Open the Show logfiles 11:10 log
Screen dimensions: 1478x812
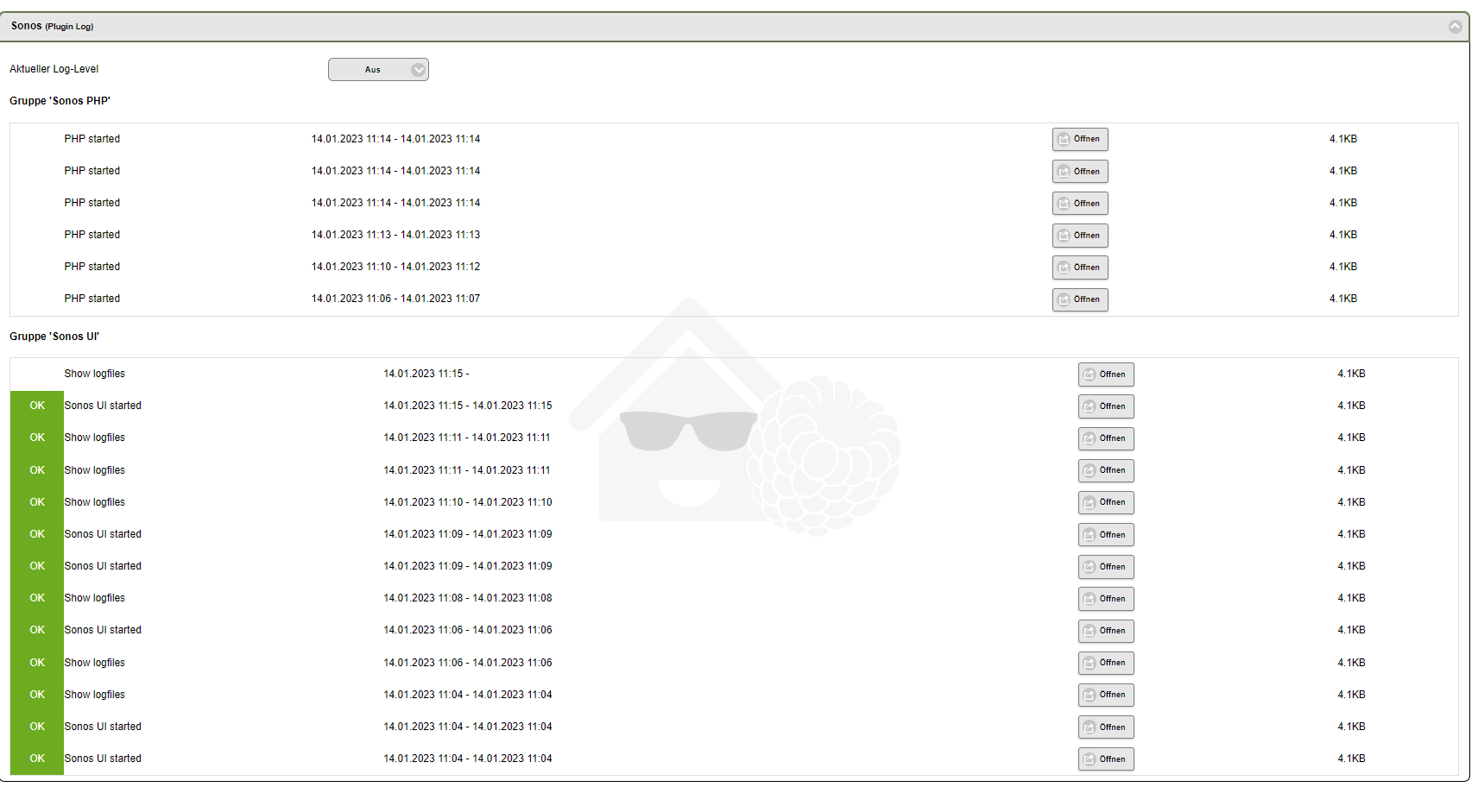click(x=1106, y=502)
